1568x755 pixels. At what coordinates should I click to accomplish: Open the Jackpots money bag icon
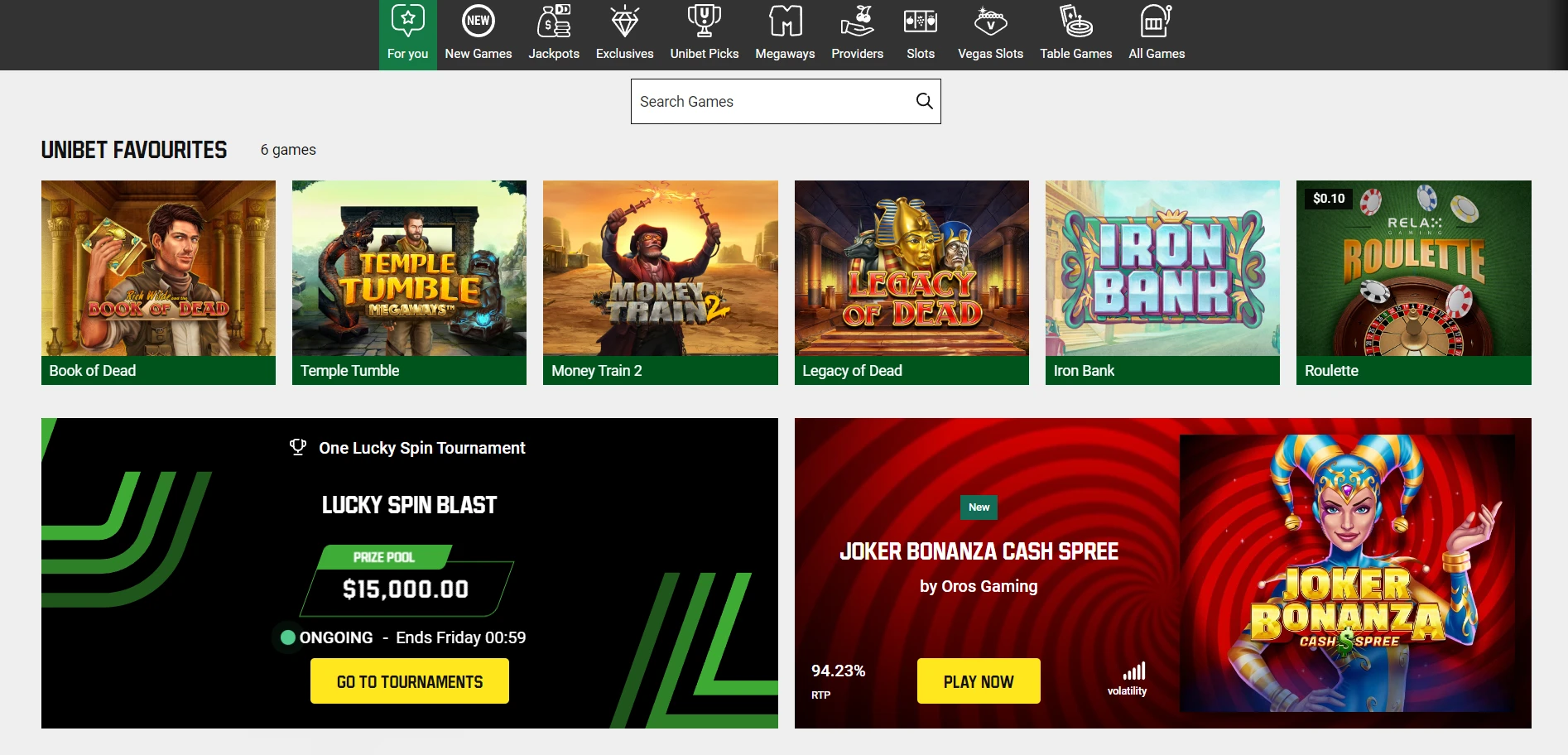(x=554, y=21)
